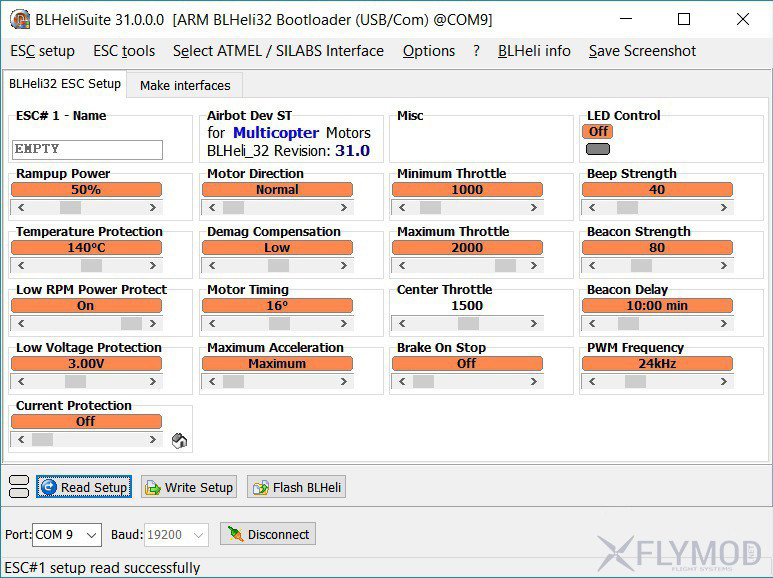
Task: Click right arrow of Beep Strength slider
Action: pos(723,208)
